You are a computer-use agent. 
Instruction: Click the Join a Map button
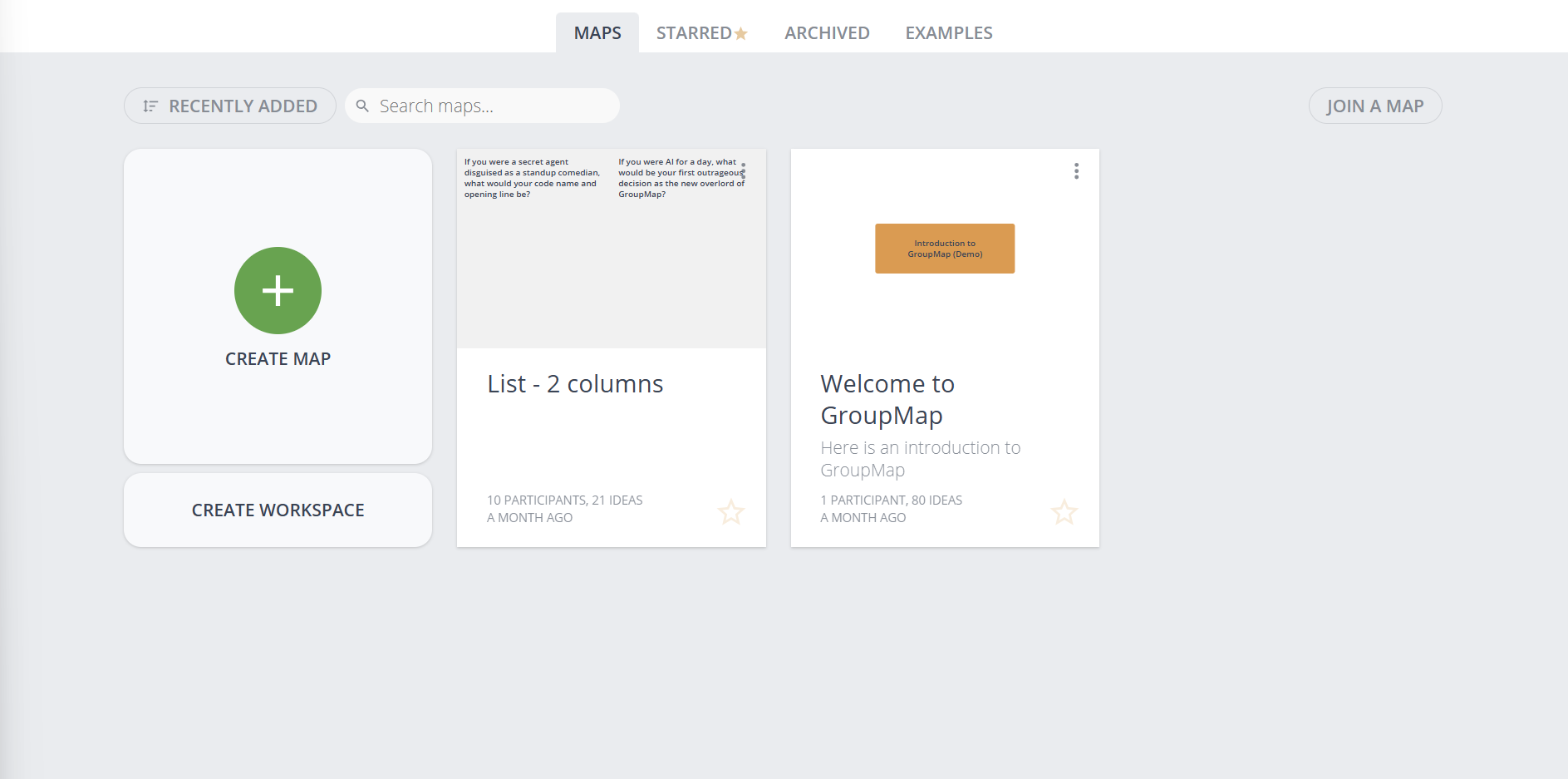click(x=1375, y=106)
